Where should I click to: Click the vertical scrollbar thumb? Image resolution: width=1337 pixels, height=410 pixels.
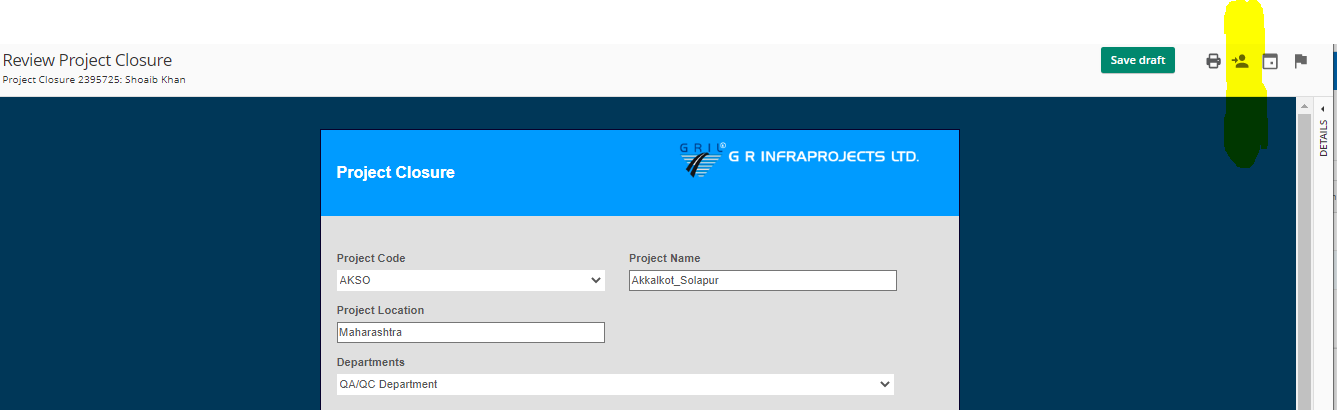click(x=1304, y=260)
